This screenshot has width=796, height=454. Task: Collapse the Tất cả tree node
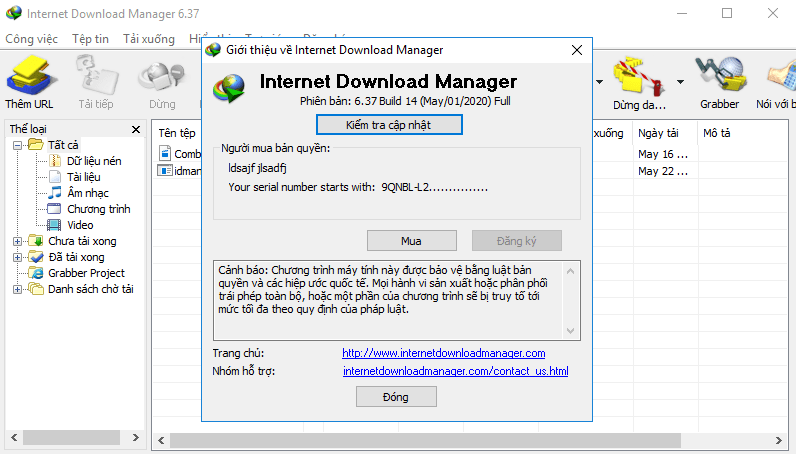(x=17, y=145)
